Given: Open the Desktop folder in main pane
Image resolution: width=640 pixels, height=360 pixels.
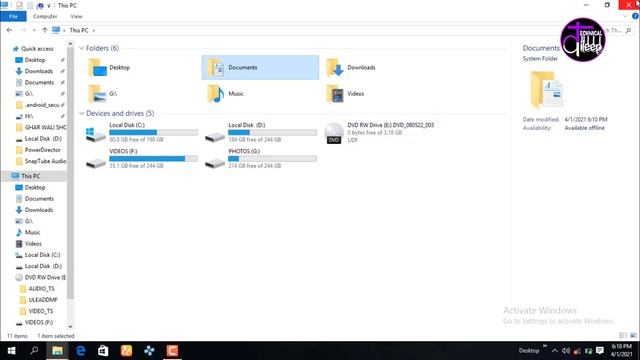Looking at the screenshot, I should point(109,67).
